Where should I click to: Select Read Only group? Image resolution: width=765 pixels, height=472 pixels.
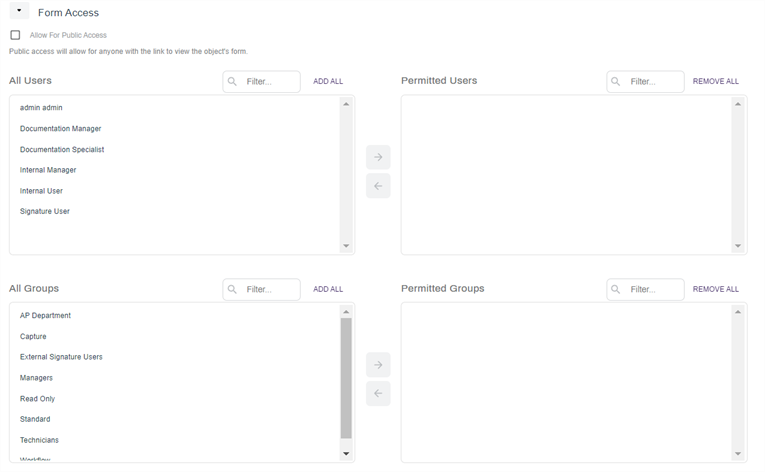click(38, 399)
